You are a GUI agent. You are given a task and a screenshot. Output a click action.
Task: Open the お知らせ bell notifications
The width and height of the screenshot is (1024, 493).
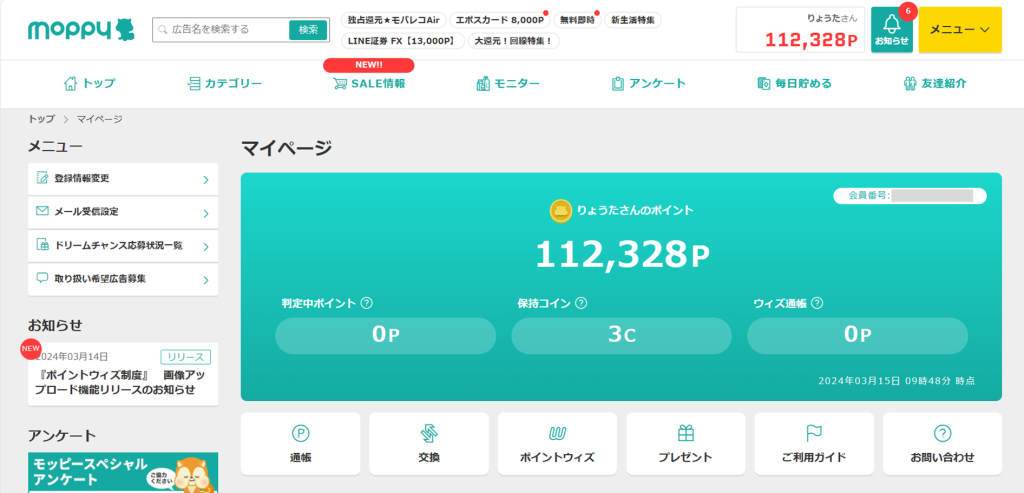(x=891, y=30)
